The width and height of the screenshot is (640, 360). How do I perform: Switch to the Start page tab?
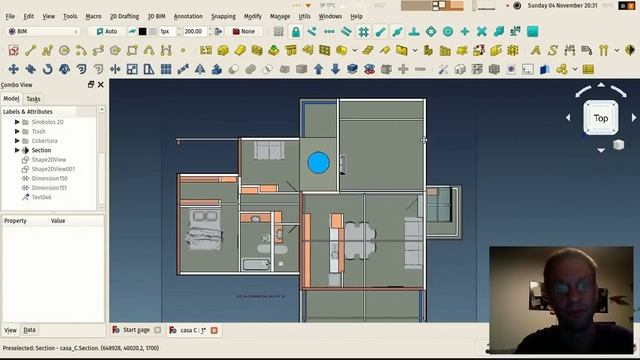tap(136, 330)
